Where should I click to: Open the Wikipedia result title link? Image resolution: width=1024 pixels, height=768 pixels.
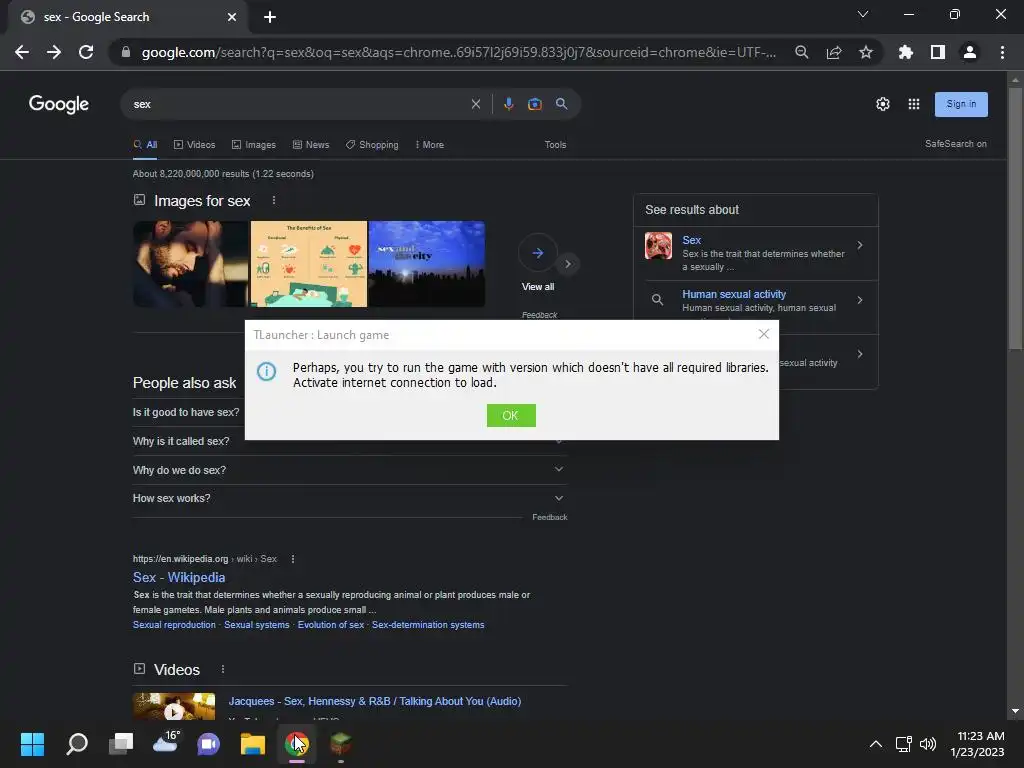(x=179, y=577)
